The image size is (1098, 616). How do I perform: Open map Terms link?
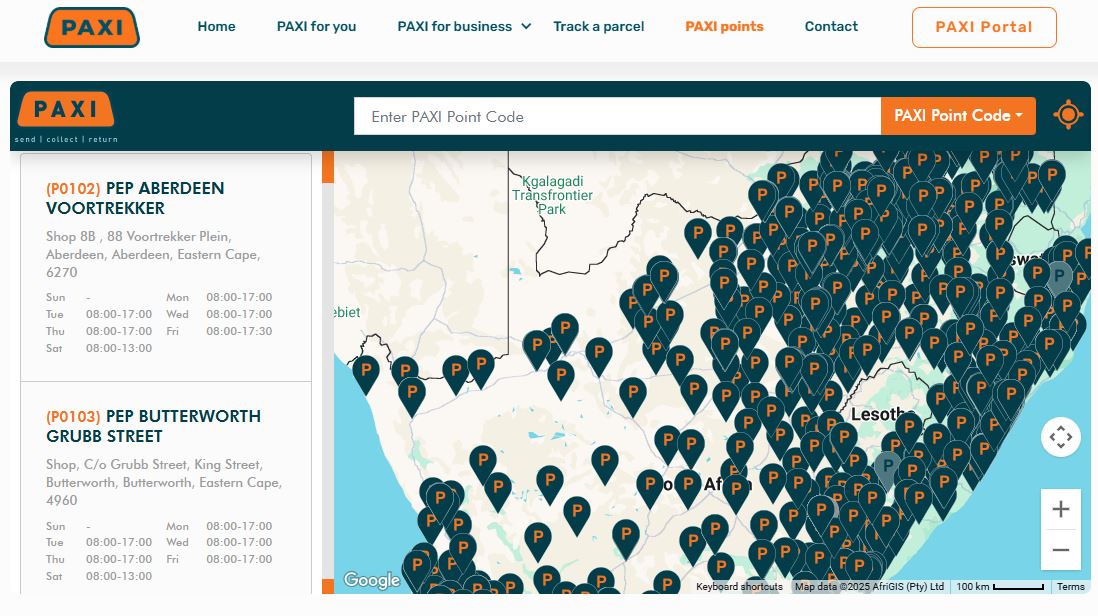coord(1070,587)
